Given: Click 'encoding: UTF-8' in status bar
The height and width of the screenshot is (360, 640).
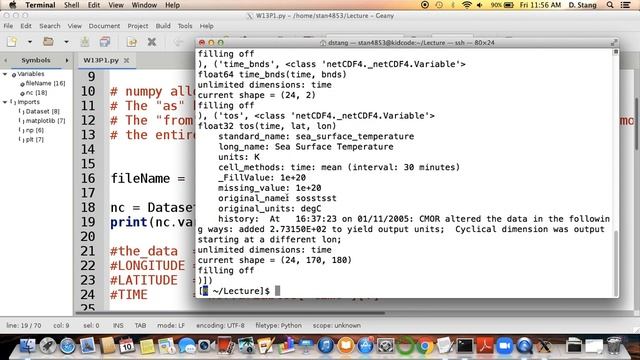Looking at the screenshot, I should coord(220,325).
